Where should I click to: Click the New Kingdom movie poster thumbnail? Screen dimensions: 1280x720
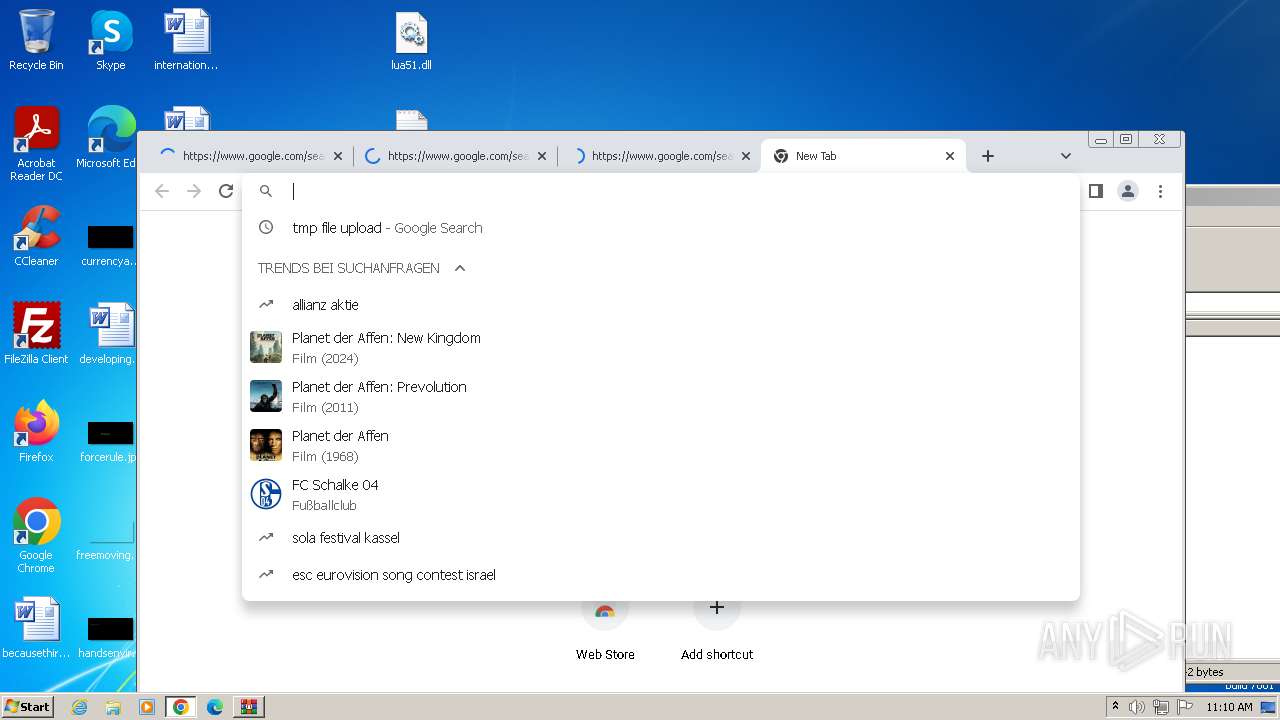point(266,348)
